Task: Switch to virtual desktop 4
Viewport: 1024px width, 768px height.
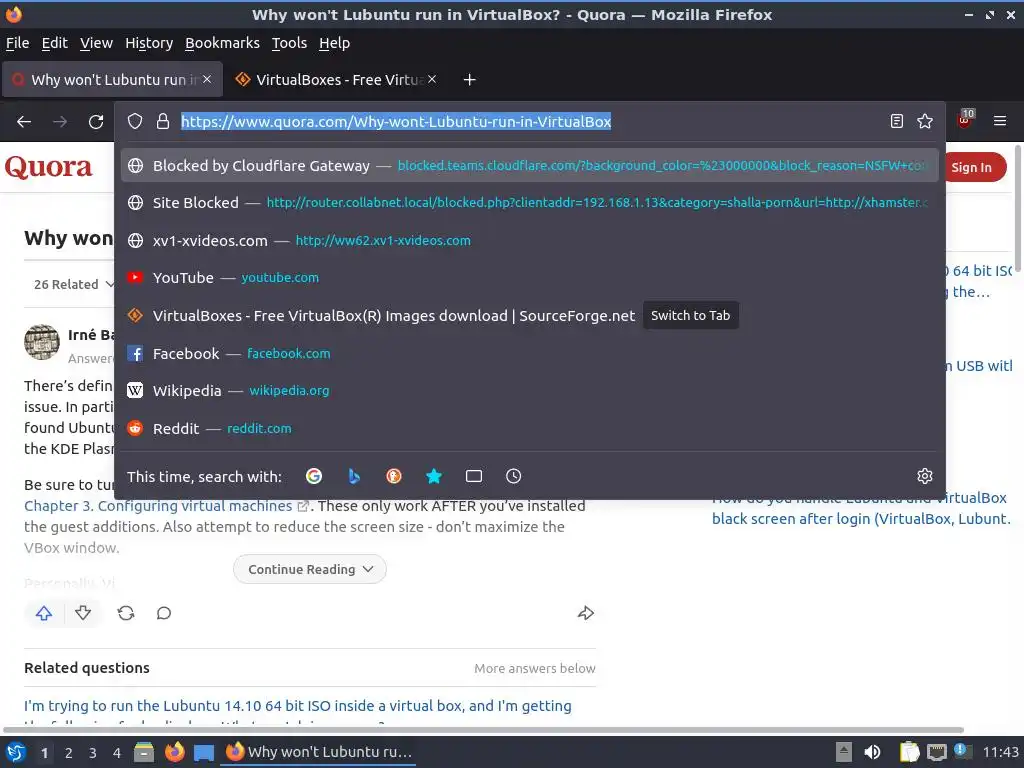Action: click(117, 753)
